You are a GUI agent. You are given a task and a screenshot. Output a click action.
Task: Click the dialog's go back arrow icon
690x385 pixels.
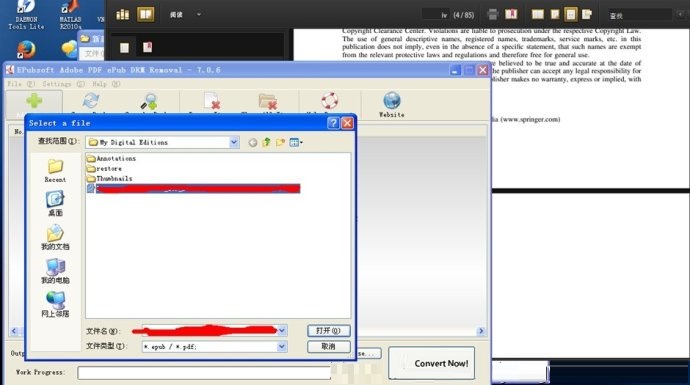point(253,143)
